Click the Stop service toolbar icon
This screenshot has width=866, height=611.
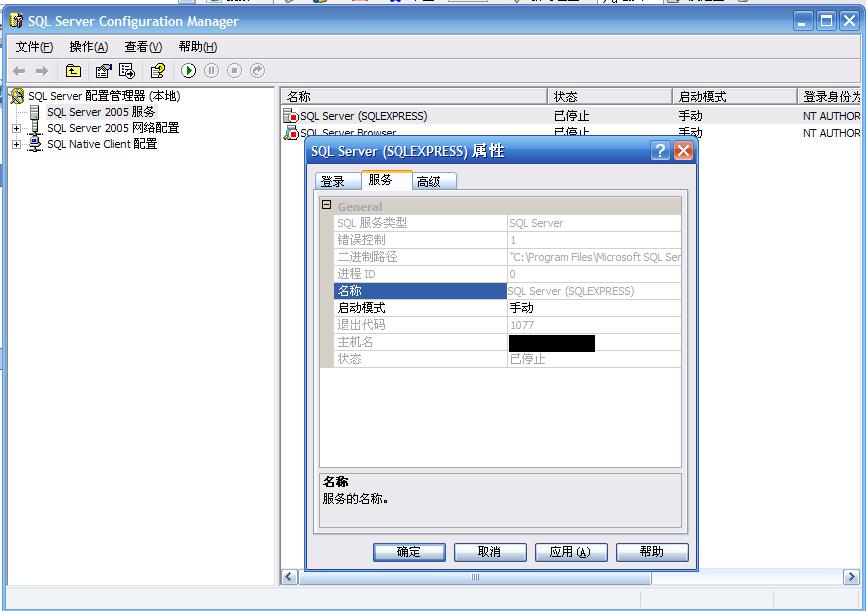point(234,71)
